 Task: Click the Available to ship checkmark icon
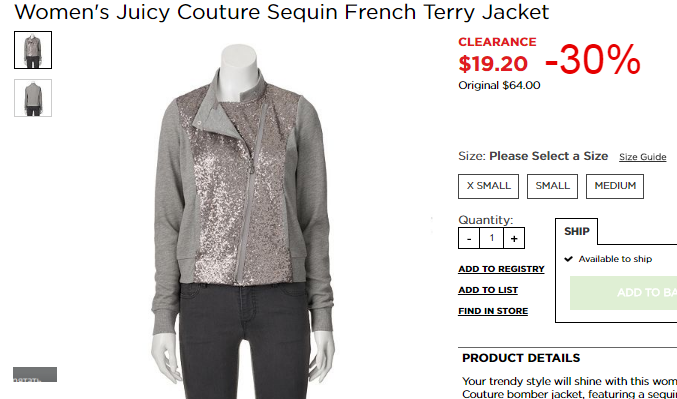point(569,259)
